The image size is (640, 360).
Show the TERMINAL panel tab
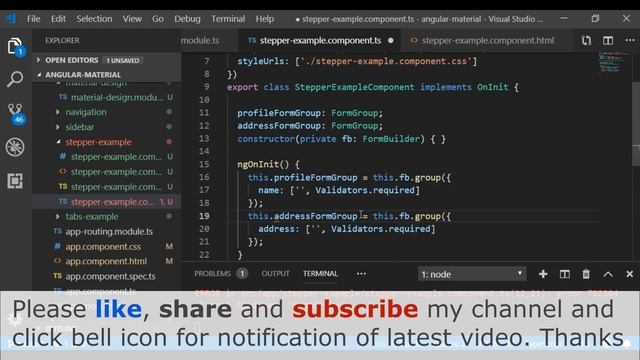click(x=320, y=273)
